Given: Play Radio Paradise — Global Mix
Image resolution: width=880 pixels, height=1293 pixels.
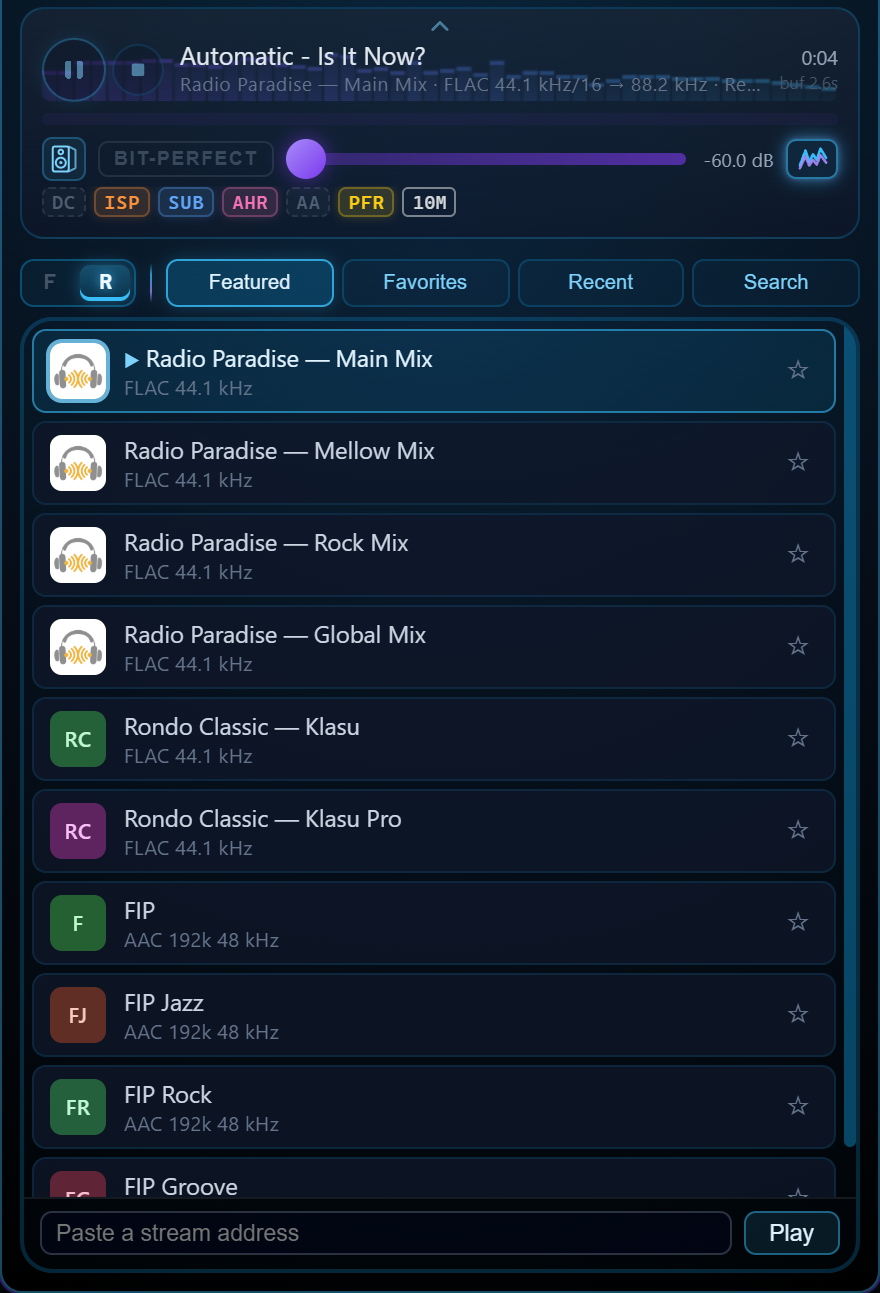Looking at the screenshot, I should 434,647.
